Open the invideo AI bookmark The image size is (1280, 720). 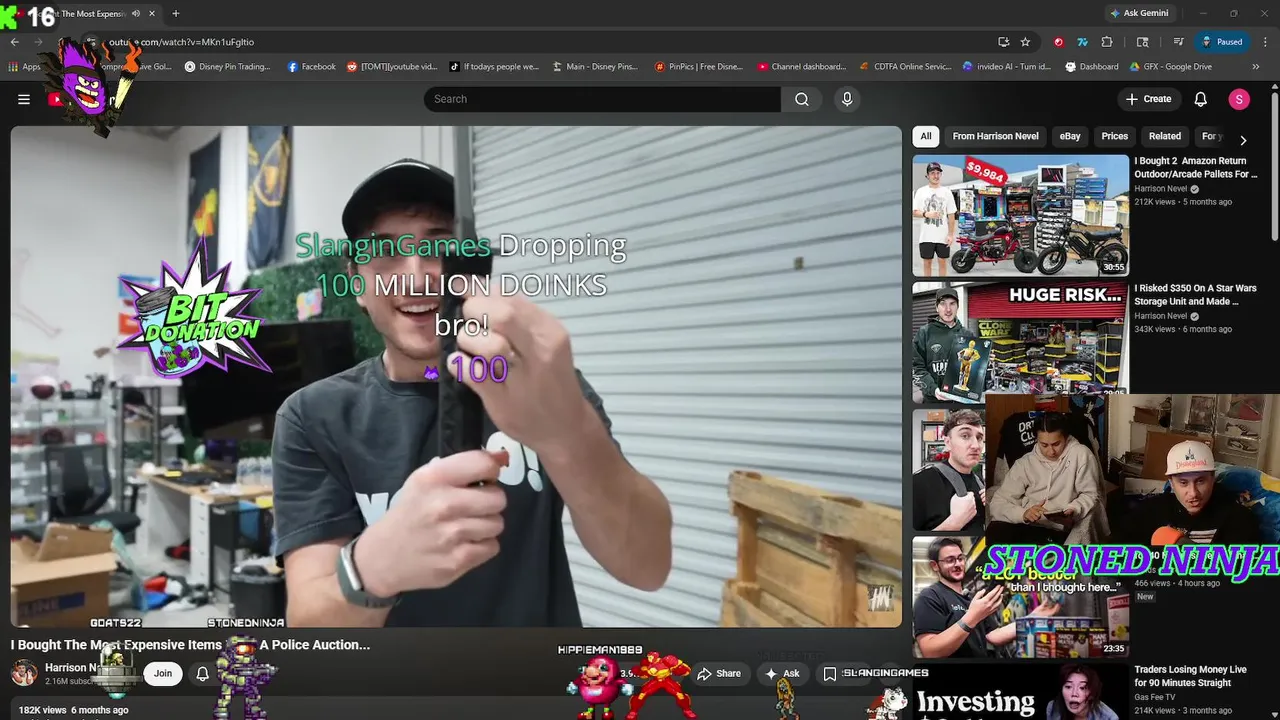click(x=1006, y=67)
